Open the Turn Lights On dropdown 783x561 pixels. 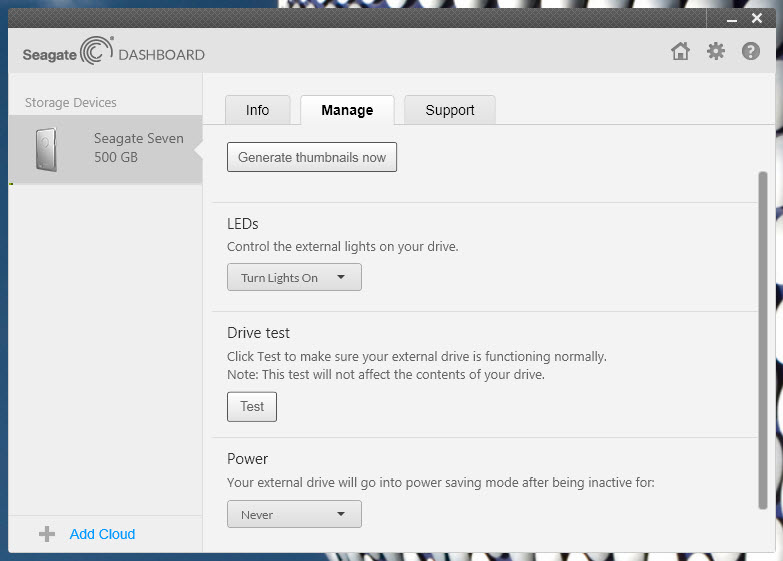coord(294,277)
